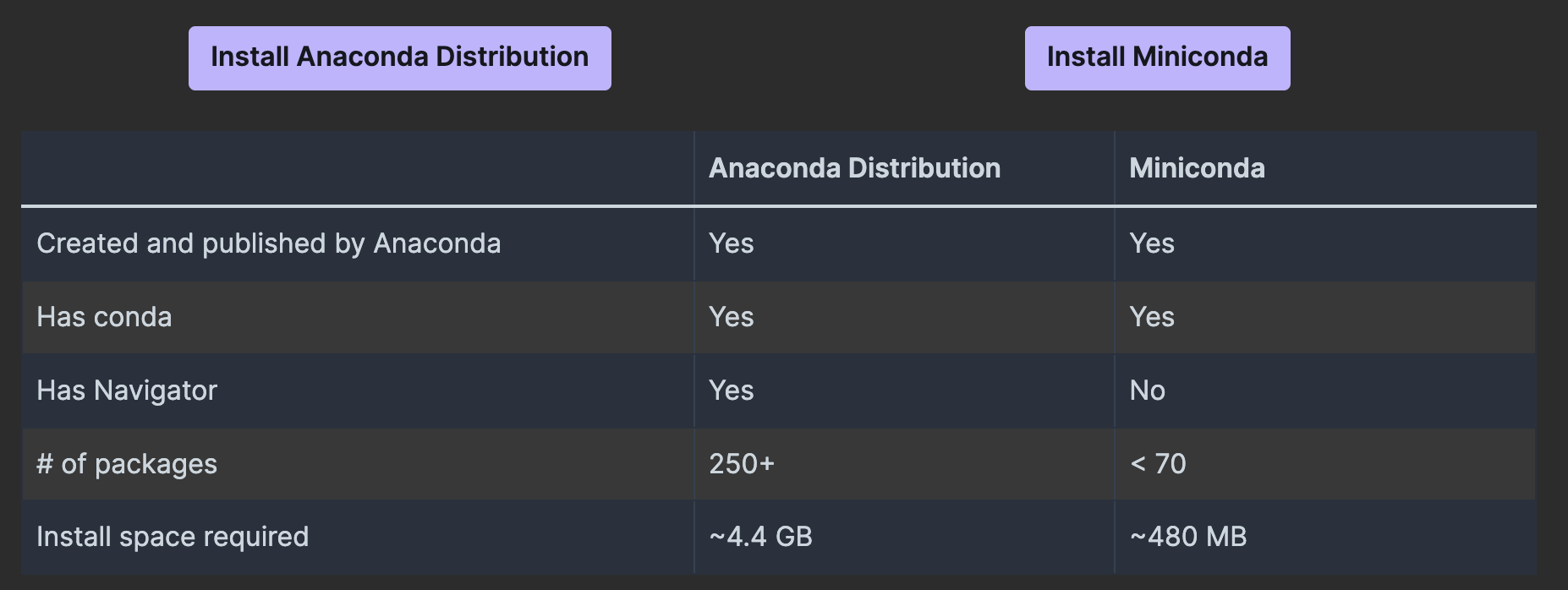Click 'Yes' under Miniconda for Has conda
Viewport: 1568px width, 590px height.
tap(1151, 317)
